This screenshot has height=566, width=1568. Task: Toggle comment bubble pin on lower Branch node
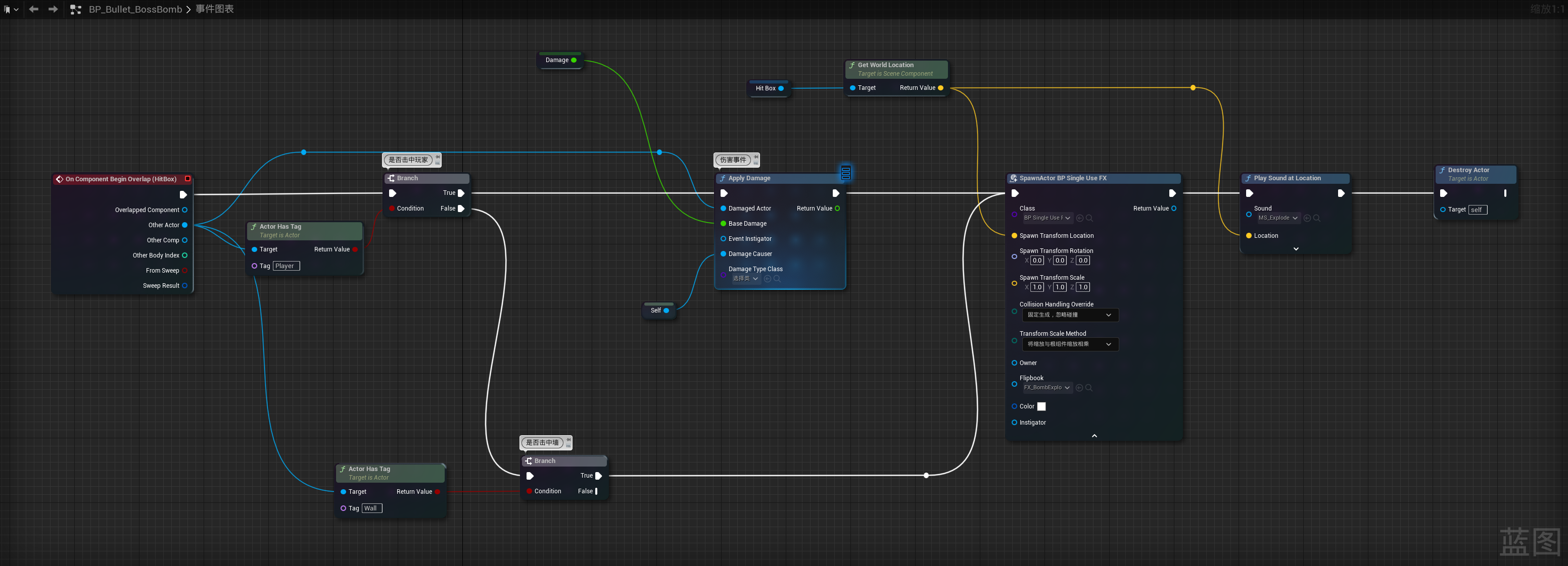(568, 440)
